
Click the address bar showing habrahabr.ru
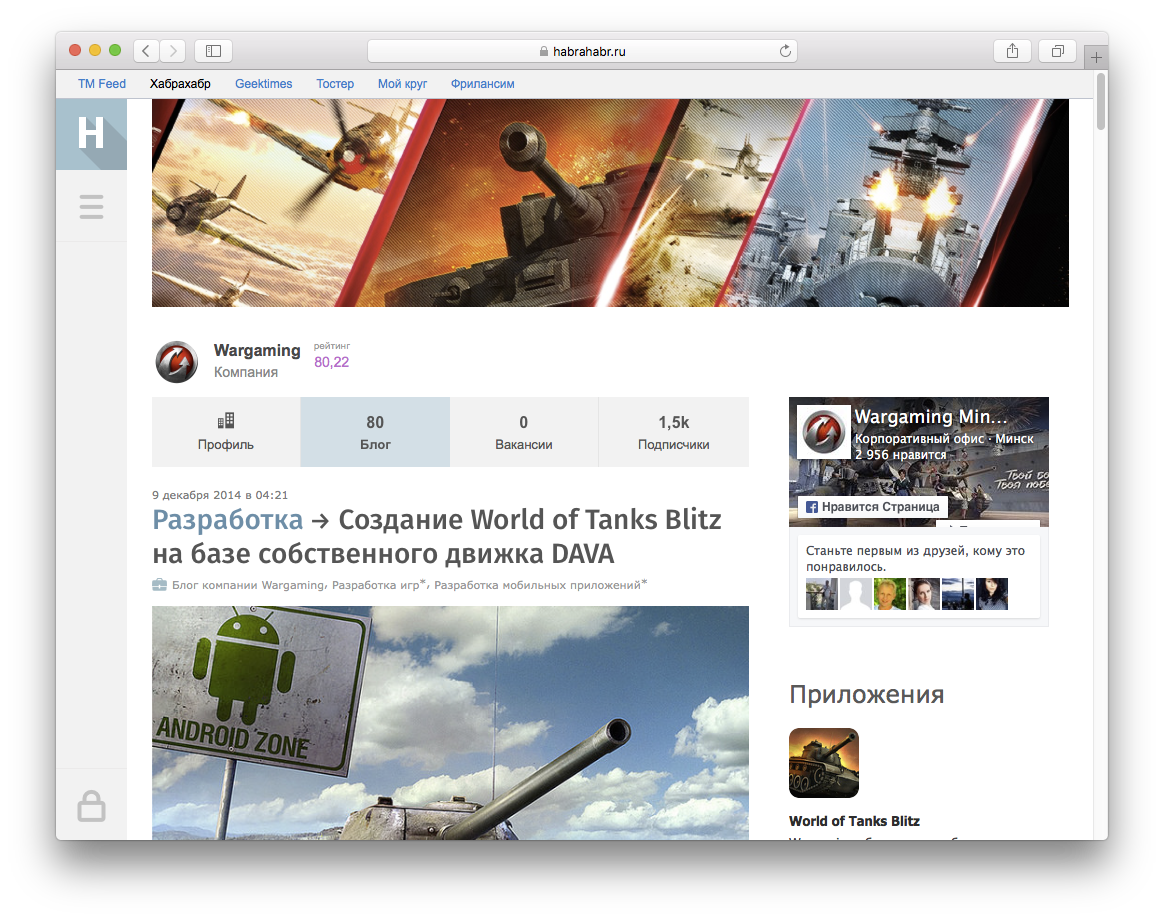click(582, 51)
